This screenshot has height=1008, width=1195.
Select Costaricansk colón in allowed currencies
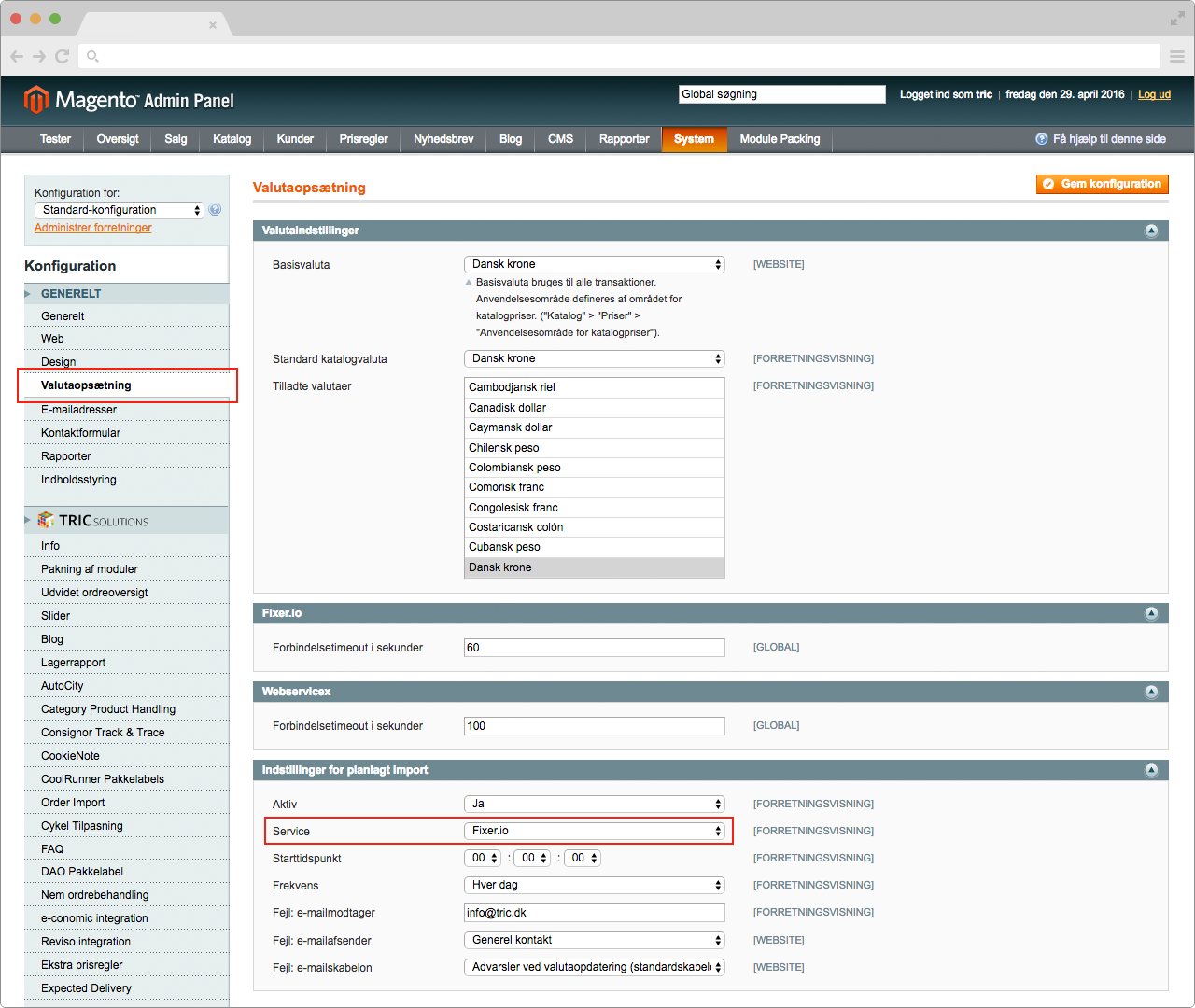pos(594,527)
